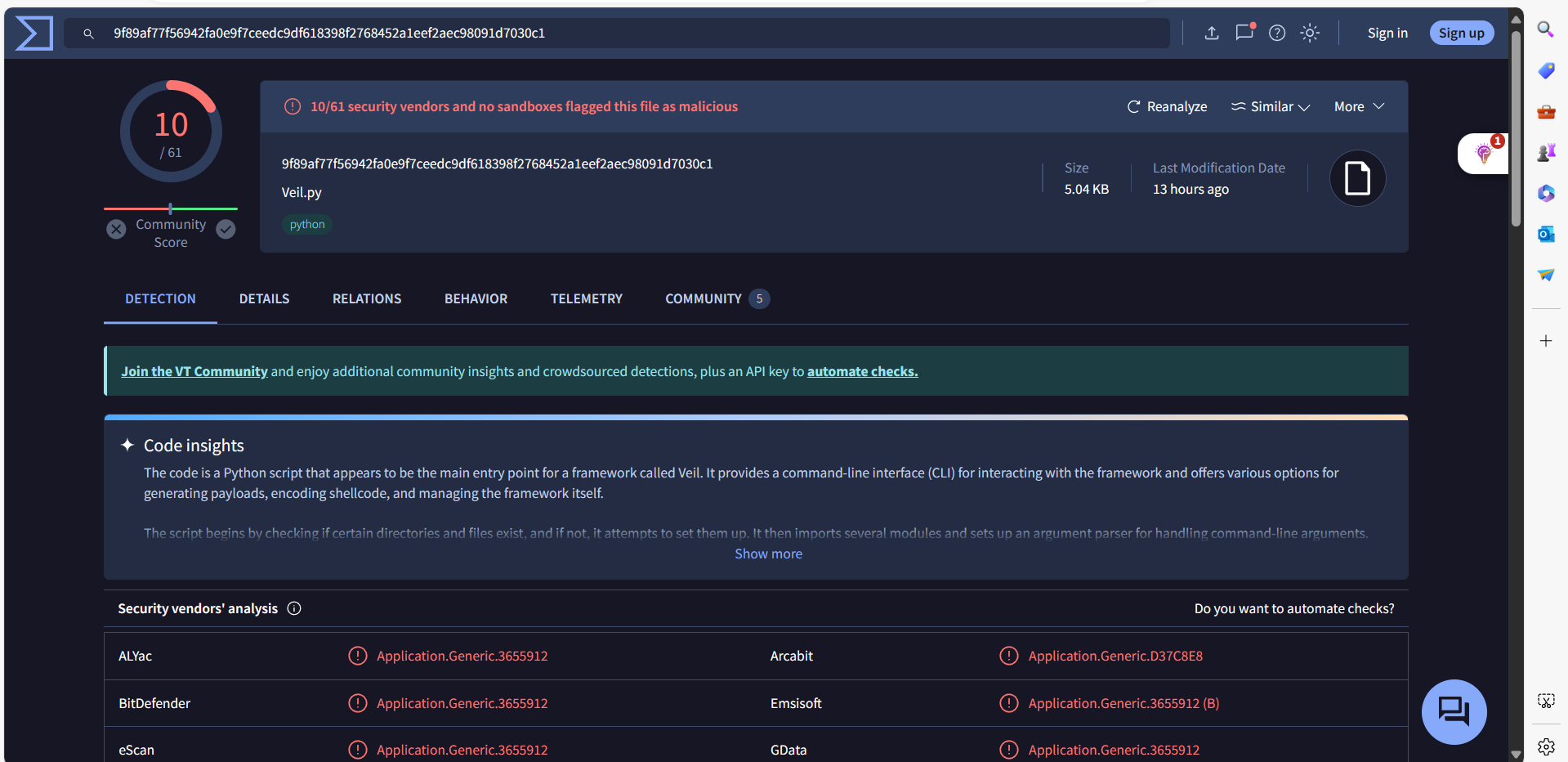Click the BitDefender vendor name
Screen dimensions: 1568x762
154,703
